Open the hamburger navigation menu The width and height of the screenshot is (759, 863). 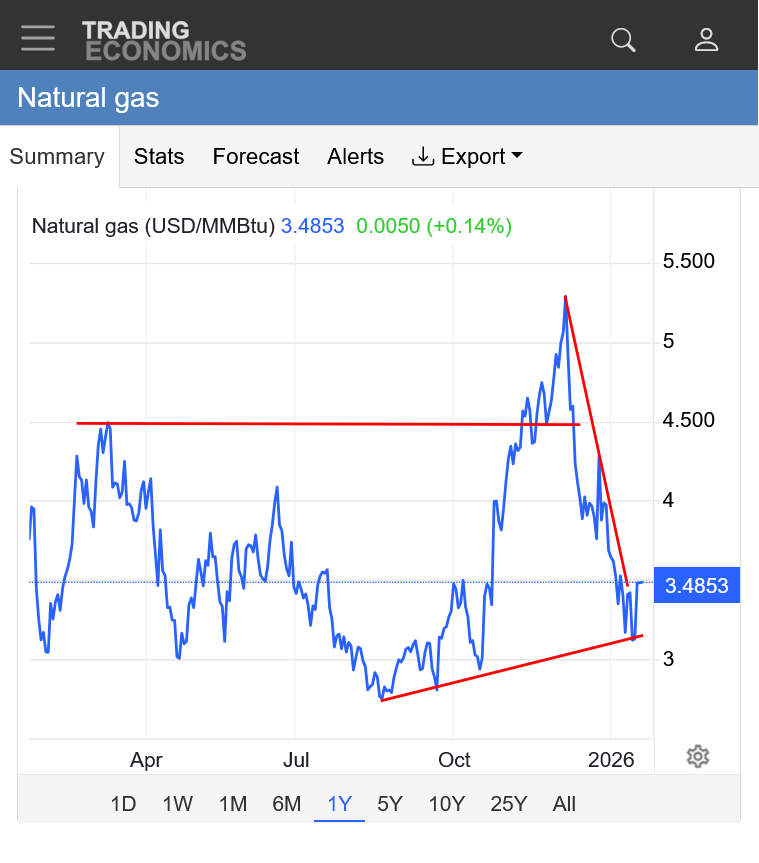(x=38, y=38)
